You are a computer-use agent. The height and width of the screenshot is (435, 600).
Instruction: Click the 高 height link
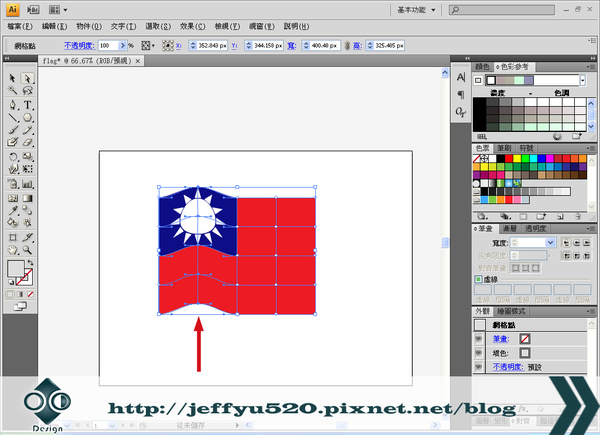pyautogui.click(x=357, y=46)
